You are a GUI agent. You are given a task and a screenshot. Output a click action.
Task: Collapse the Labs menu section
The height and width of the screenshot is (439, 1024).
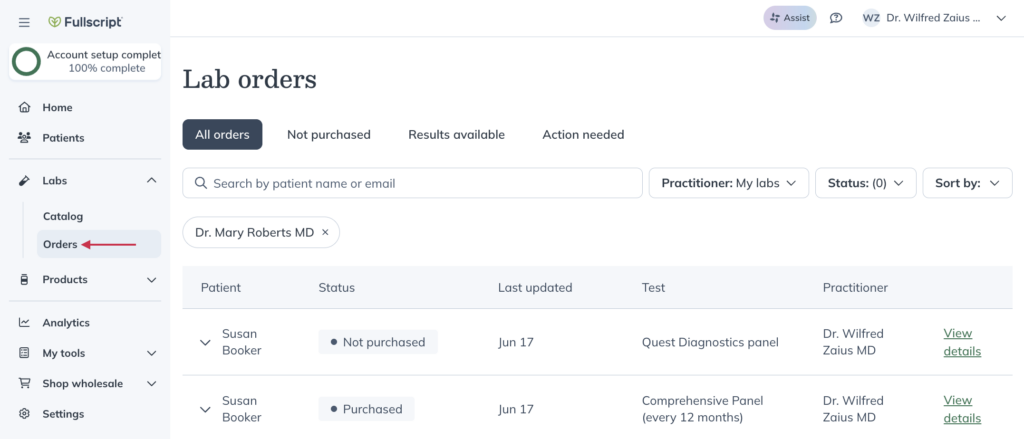click(x=152, y=180)
